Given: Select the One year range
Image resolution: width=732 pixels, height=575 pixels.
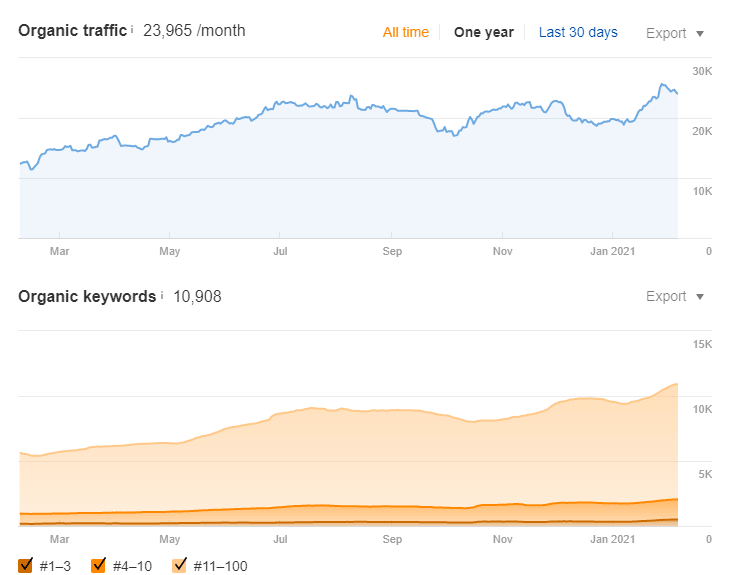Looking at the screenshot, I should (x=484, y=32).
